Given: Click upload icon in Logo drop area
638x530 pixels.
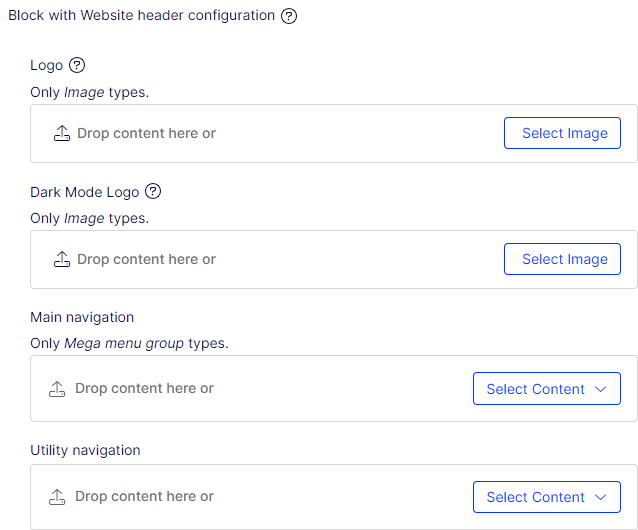Looking at the screenshot, I should tap(62, 133).
